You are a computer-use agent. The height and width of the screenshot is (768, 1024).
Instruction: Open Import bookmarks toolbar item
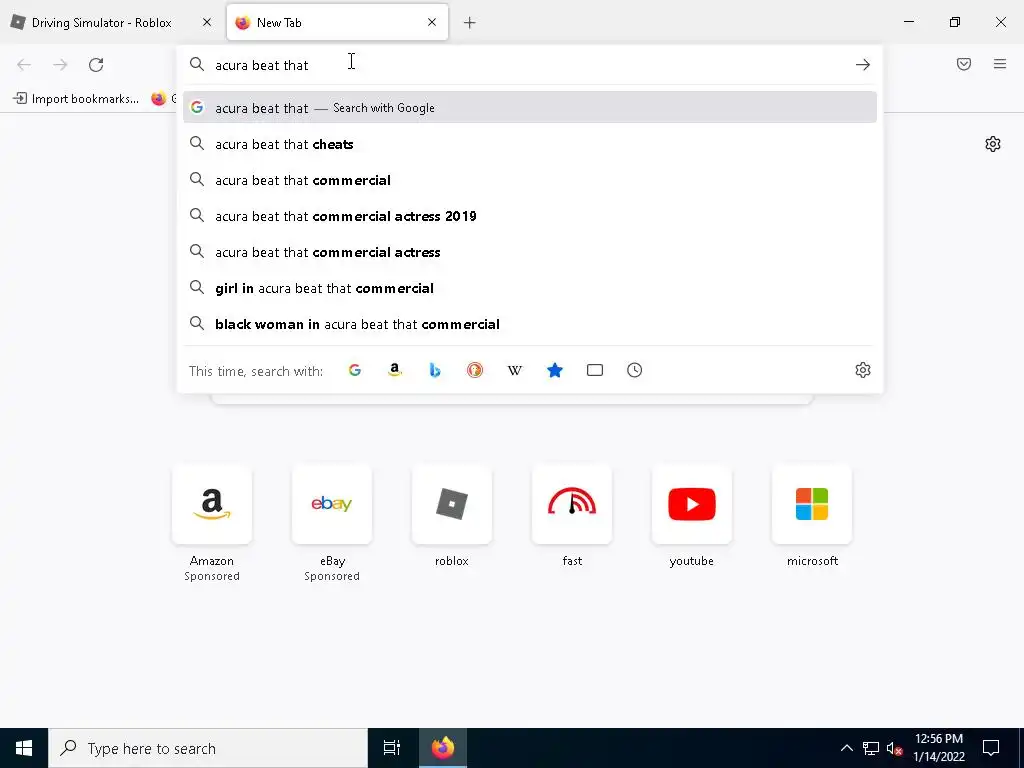[76, 99]
